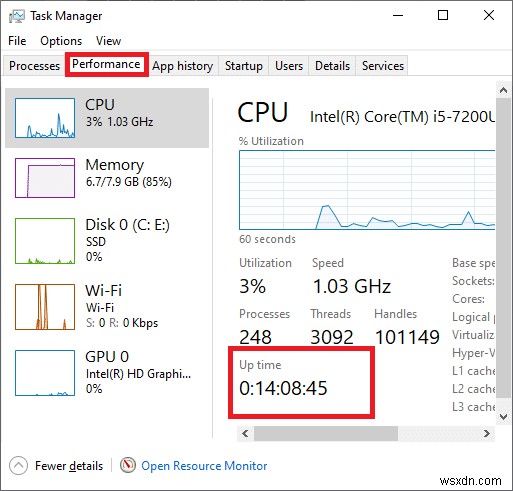Open the Startup tab
The width and height of the screenshot is (513, 491).
click(x=244, y=66)
